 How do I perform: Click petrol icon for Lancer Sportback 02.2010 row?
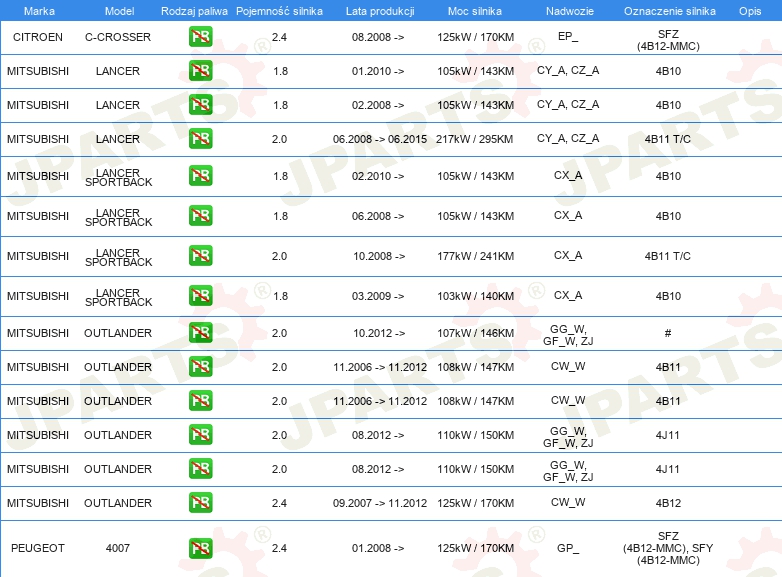[x=200, y=176]
